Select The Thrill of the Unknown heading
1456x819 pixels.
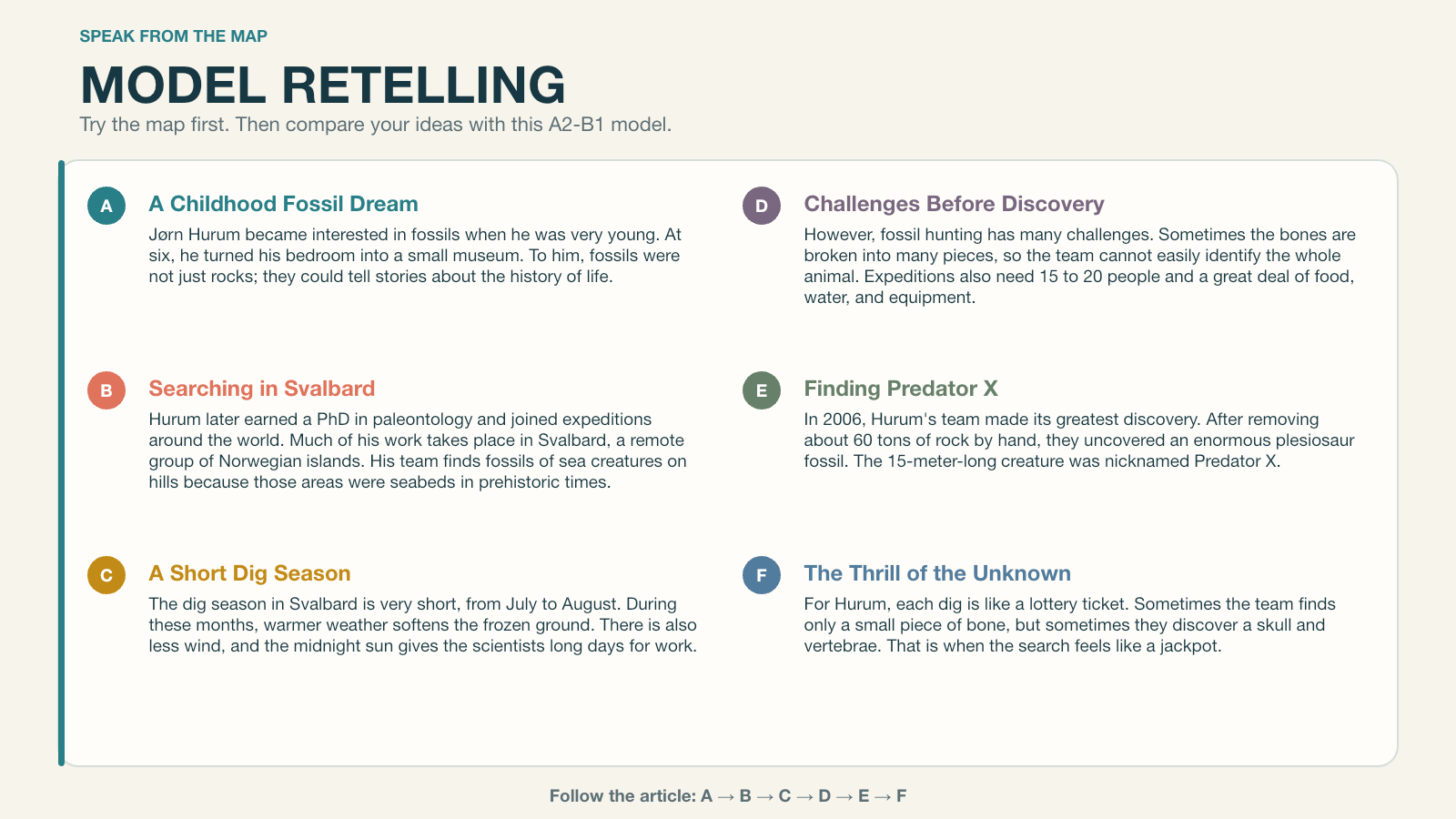[937, 573]
